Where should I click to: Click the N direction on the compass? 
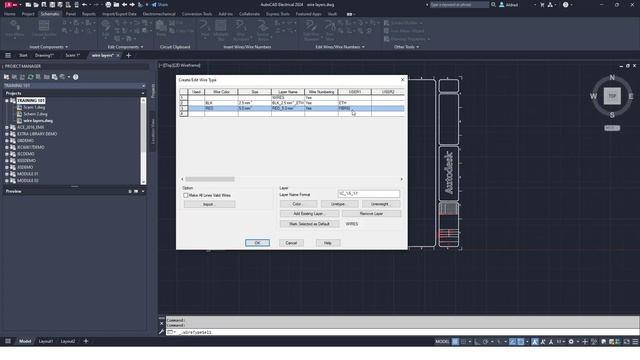click(x=612, y=77)
